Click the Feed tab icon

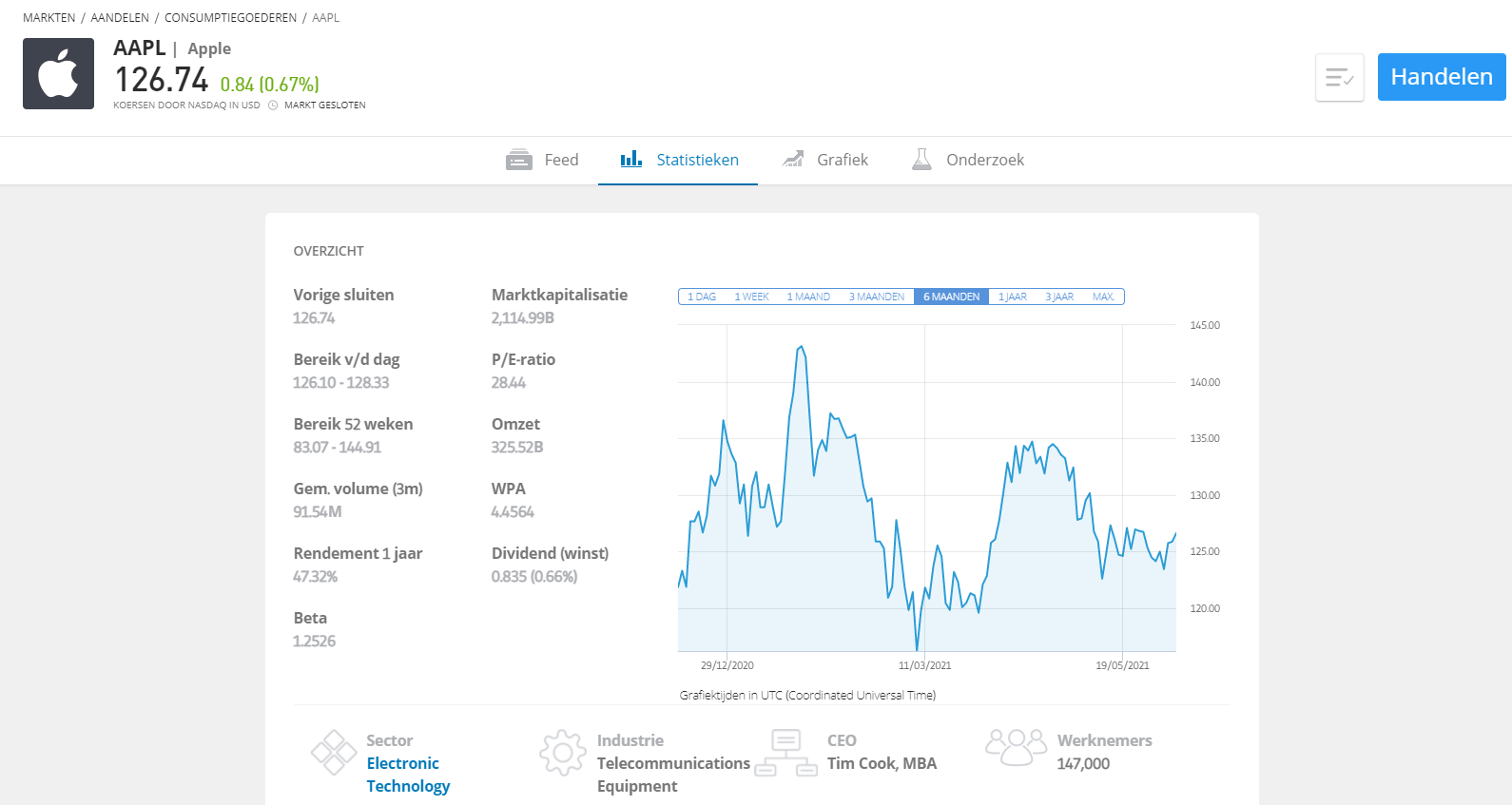[x=519, y=160]
